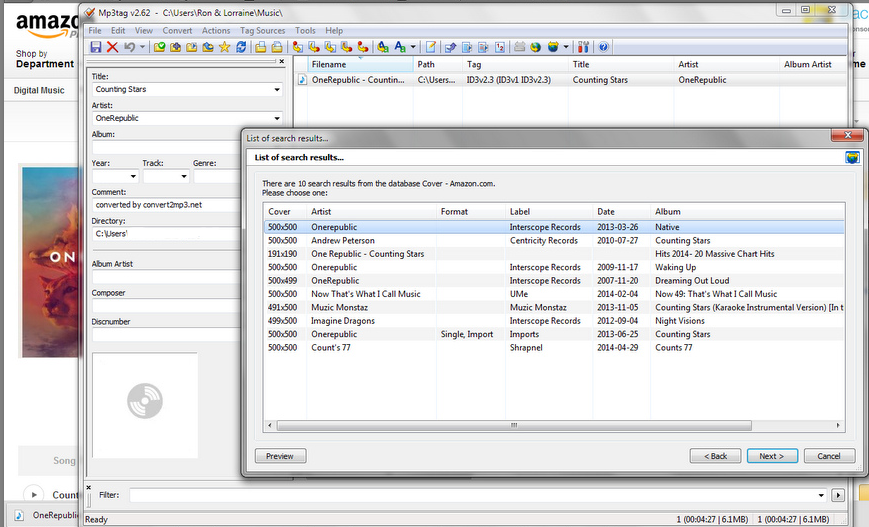Viewport: 869px width, 527px height.
Task: Open the Tag Sources menu
Action: [x=262, y=30]
